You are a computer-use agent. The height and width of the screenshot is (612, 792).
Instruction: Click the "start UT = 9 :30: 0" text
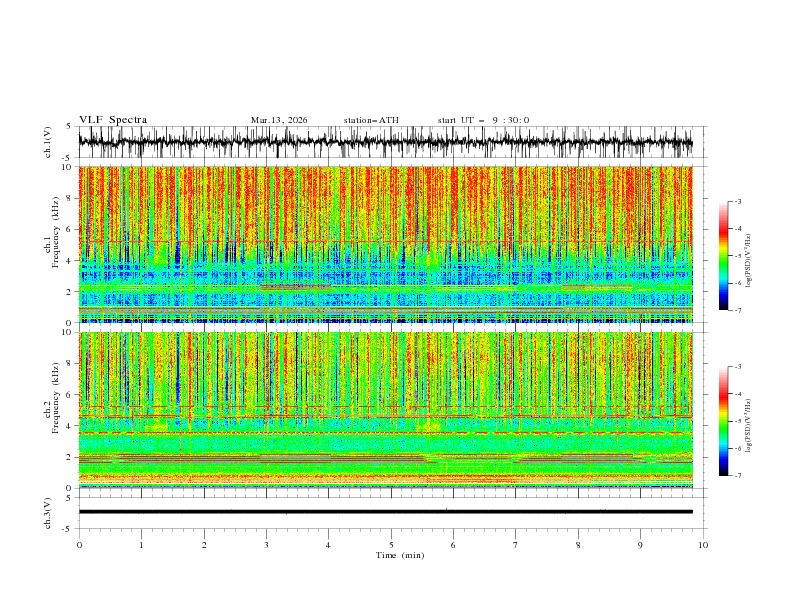point(483,120)
